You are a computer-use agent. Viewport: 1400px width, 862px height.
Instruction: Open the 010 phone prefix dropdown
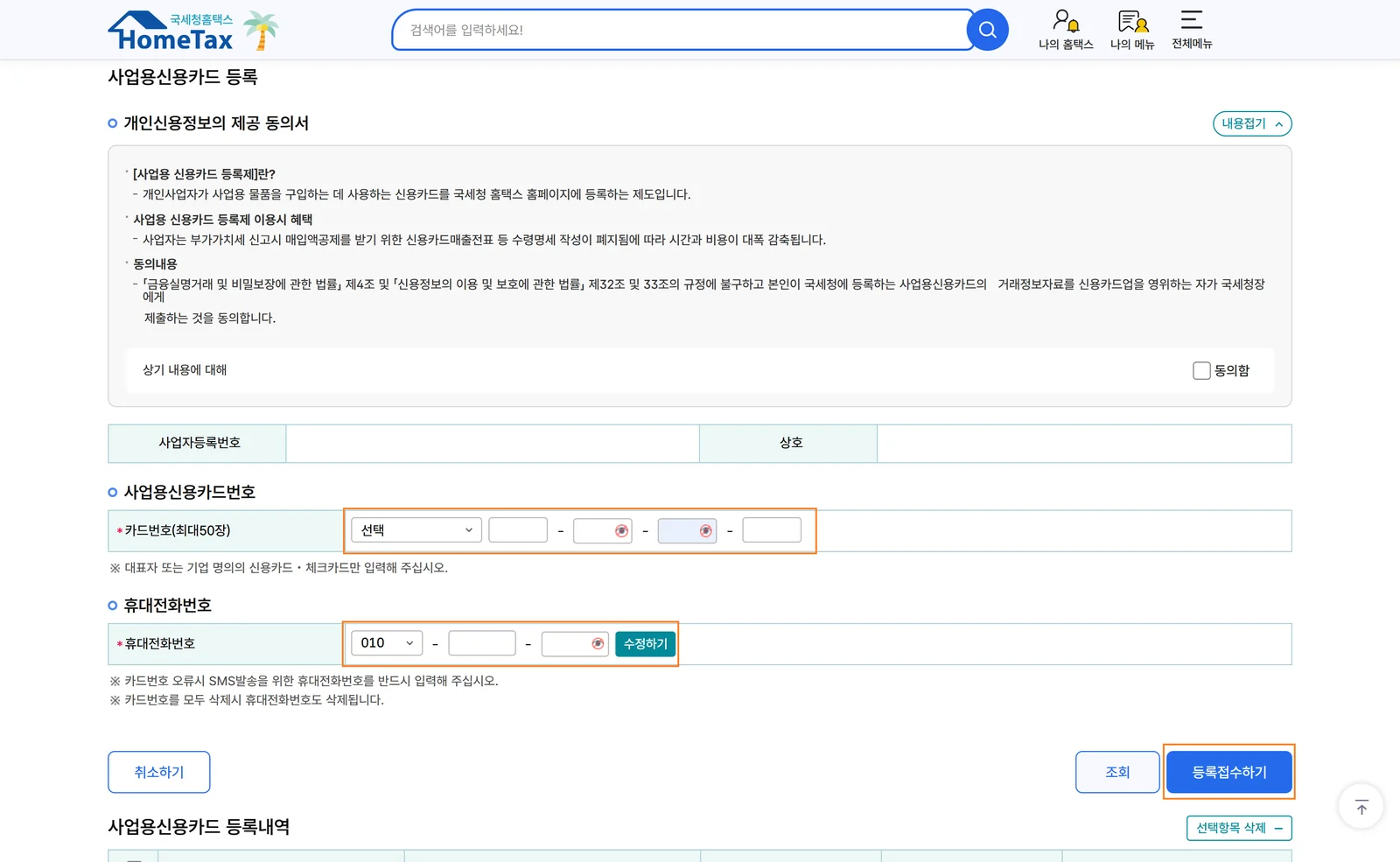point(387,643)
